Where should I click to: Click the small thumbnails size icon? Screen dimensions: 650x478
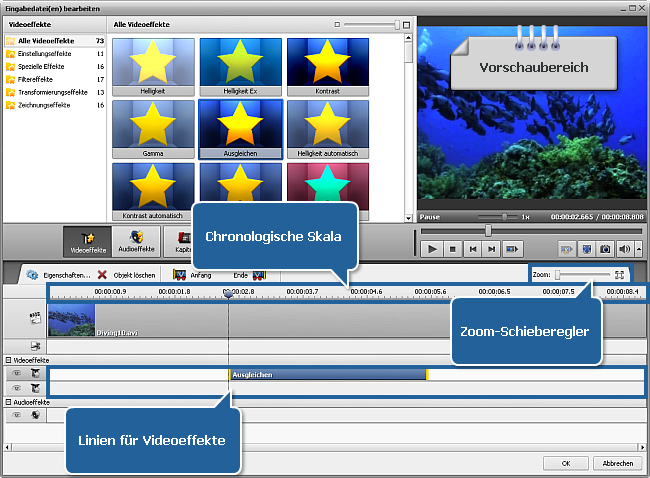[x=337, y=25]
